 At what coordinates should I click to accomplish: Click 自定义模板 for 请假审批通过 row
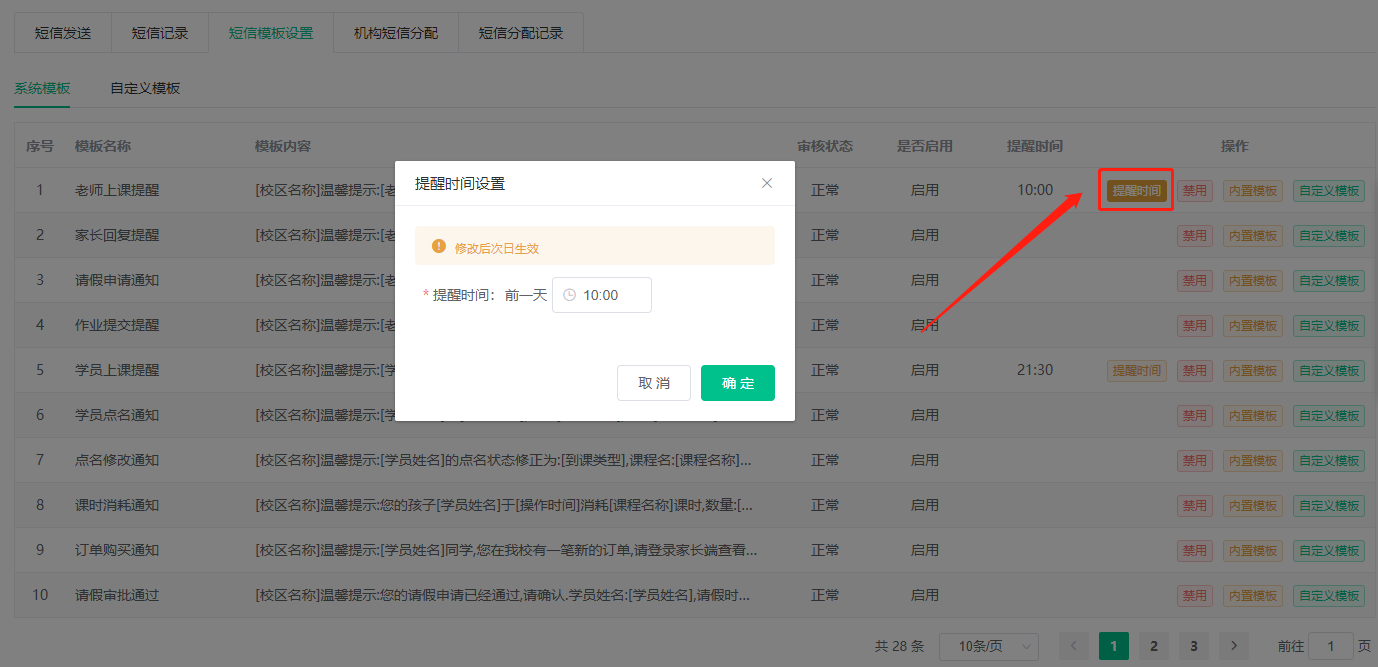(1328, 595)
